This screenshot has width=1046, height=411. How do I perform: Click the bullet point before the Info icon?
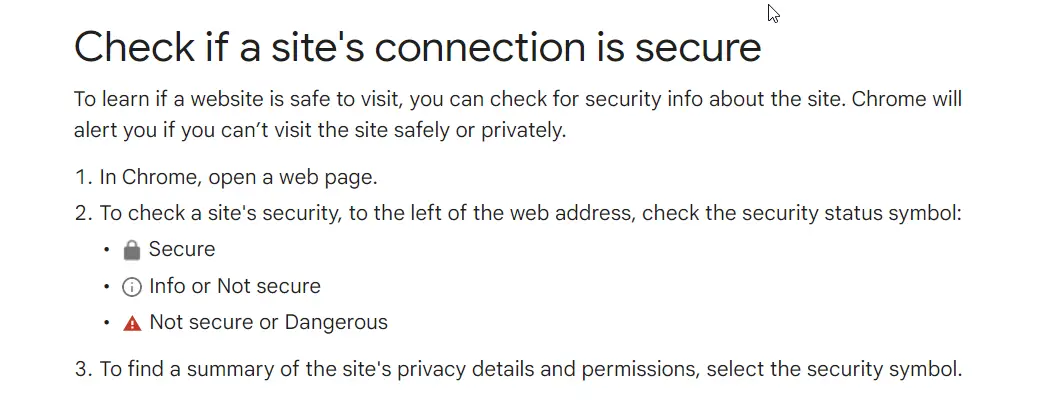click(x=106, y=287)
